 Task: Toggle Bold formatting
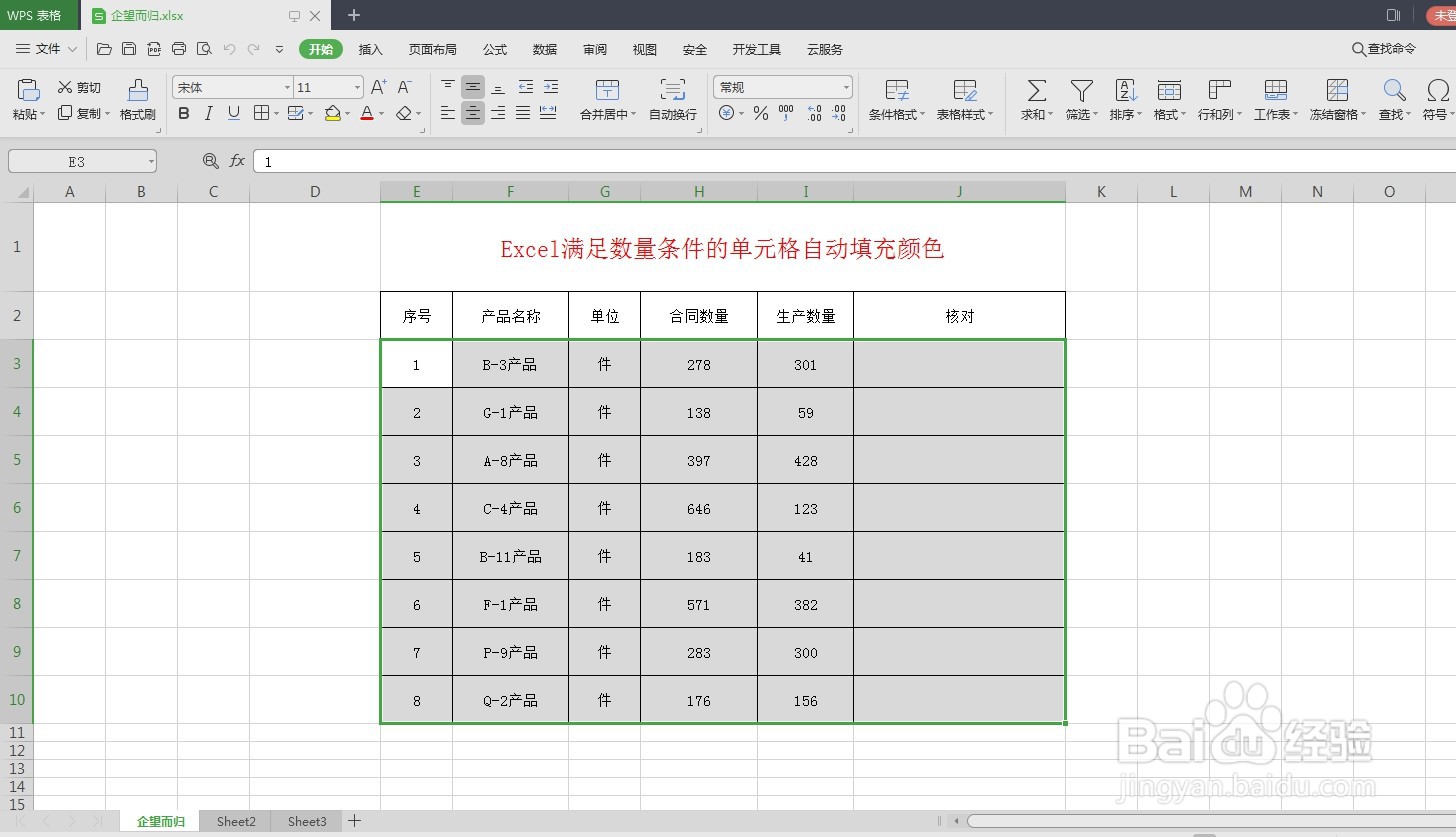pos(184,113)
